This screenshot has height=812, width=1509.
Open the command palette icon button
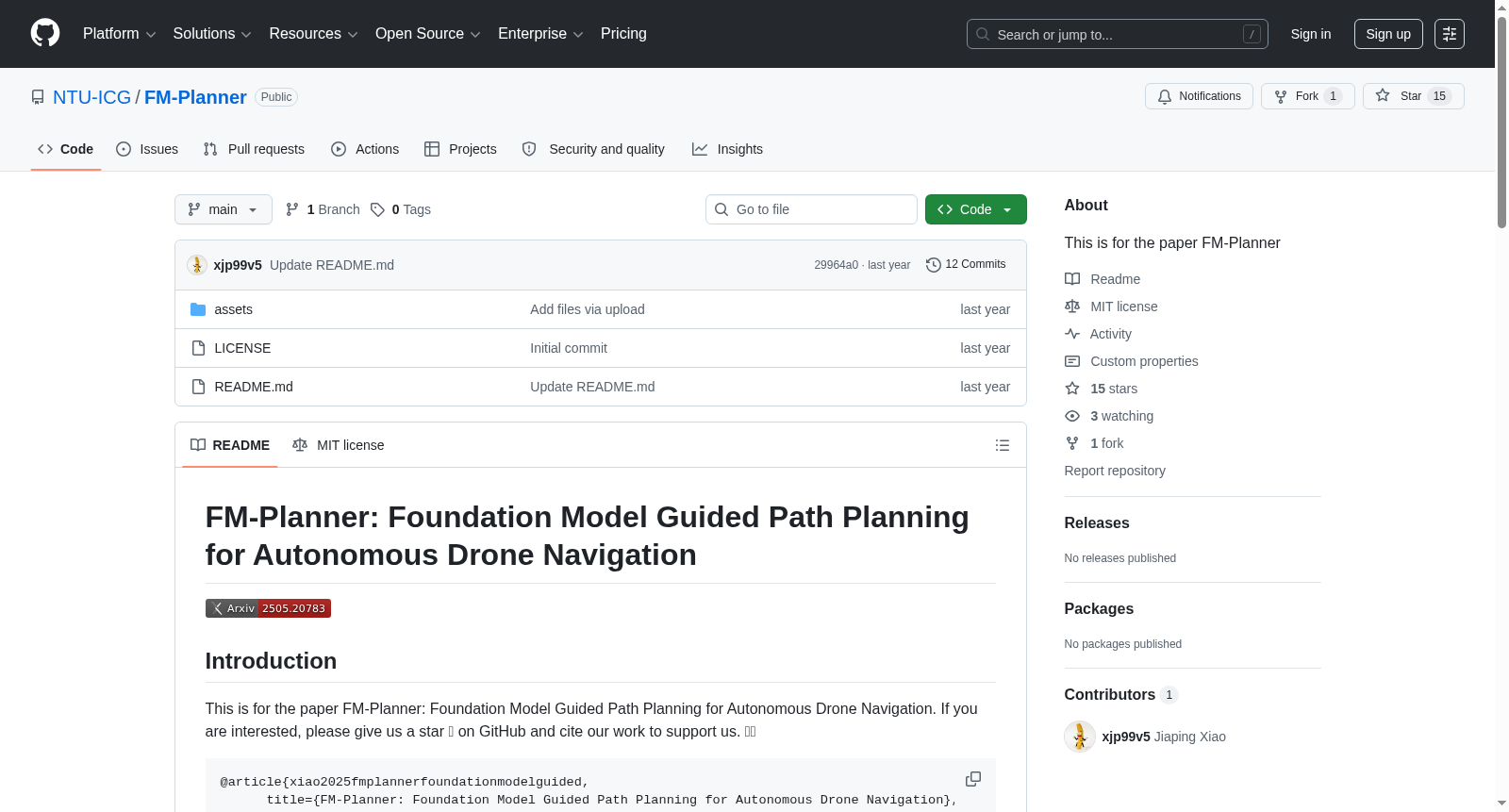tap(1449, 34)
